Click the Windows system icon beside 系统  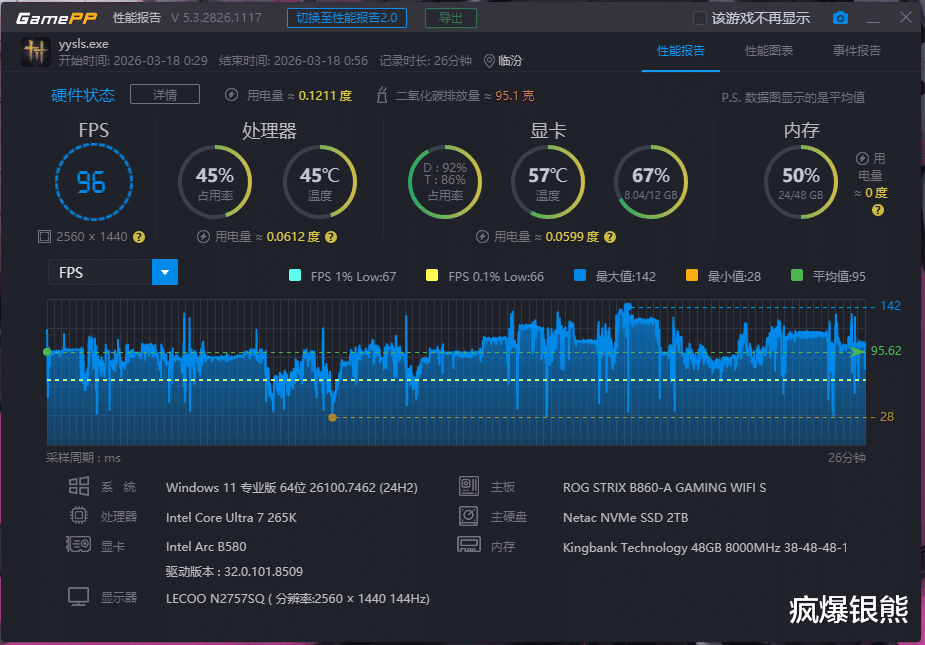pos(78,486)
